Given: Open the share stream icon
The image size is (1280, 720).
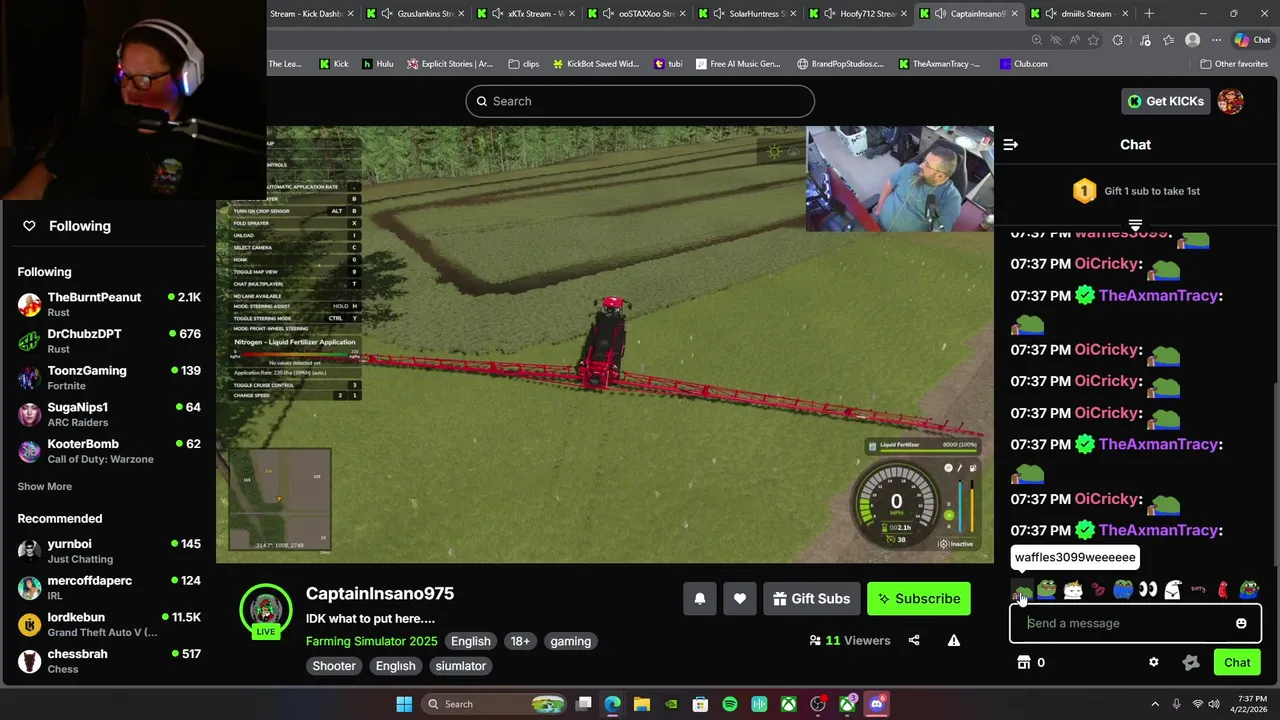Looking at the screenshot, I should pos(914,641).
